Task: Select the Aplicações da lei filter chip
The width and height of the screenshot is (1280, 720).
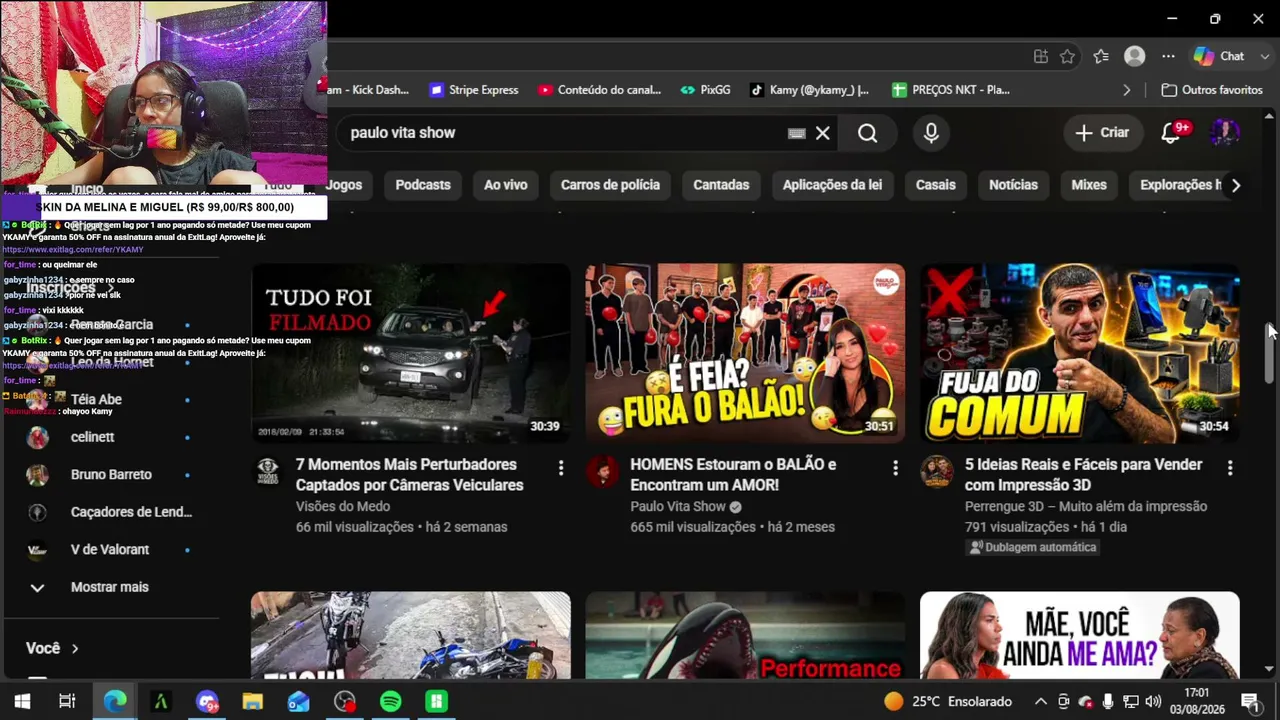Action: tap(832, 185)
